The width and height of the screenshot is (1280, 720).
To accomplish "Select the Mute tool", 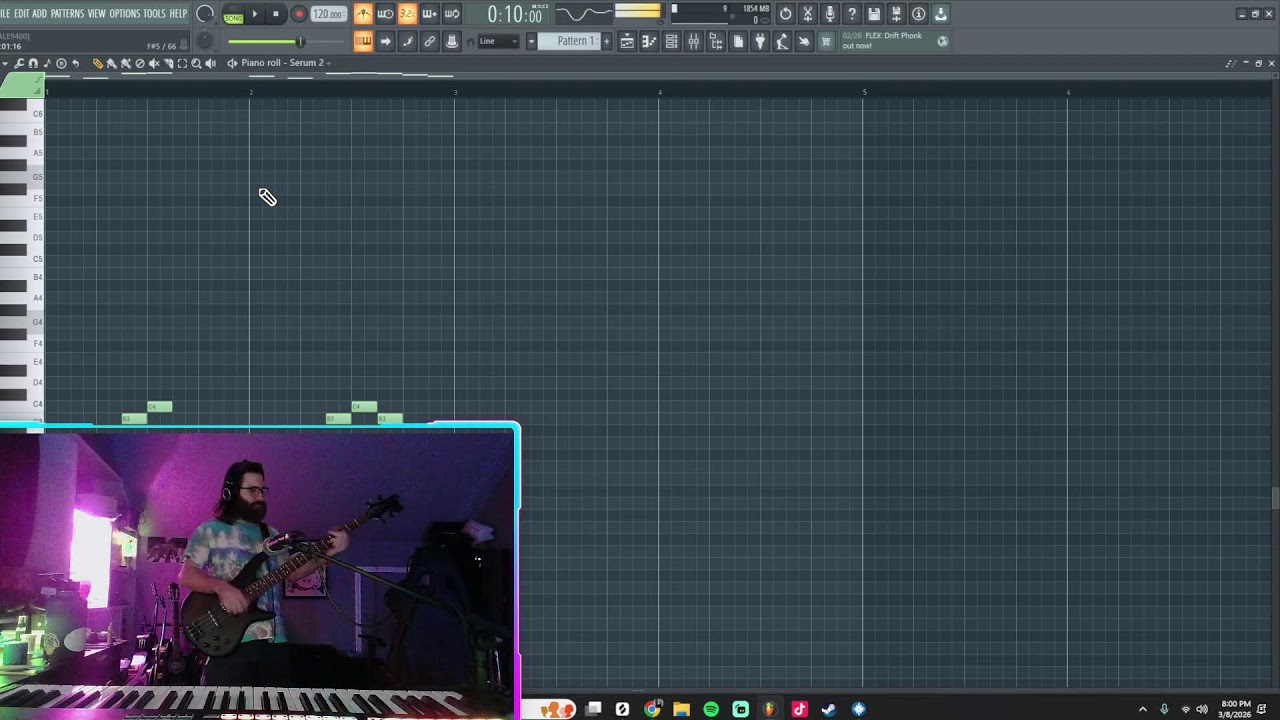I will click(154, 63).
